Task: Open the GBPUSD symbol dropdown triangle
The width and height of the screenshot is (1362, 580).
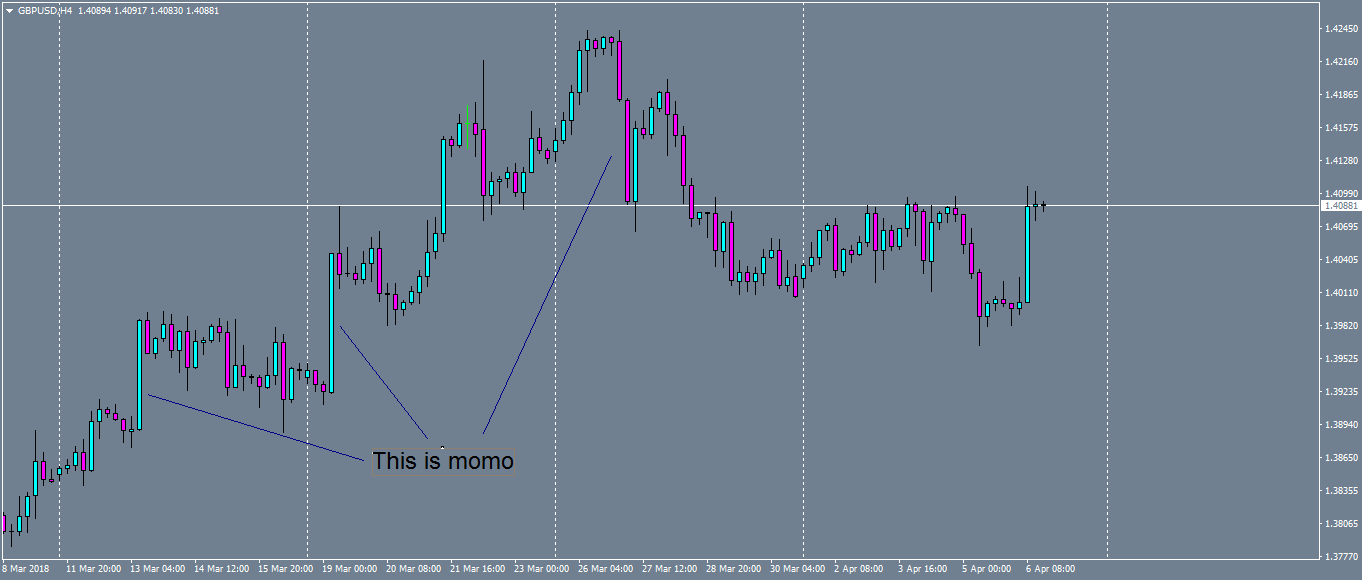Action: tap(10, 9)
